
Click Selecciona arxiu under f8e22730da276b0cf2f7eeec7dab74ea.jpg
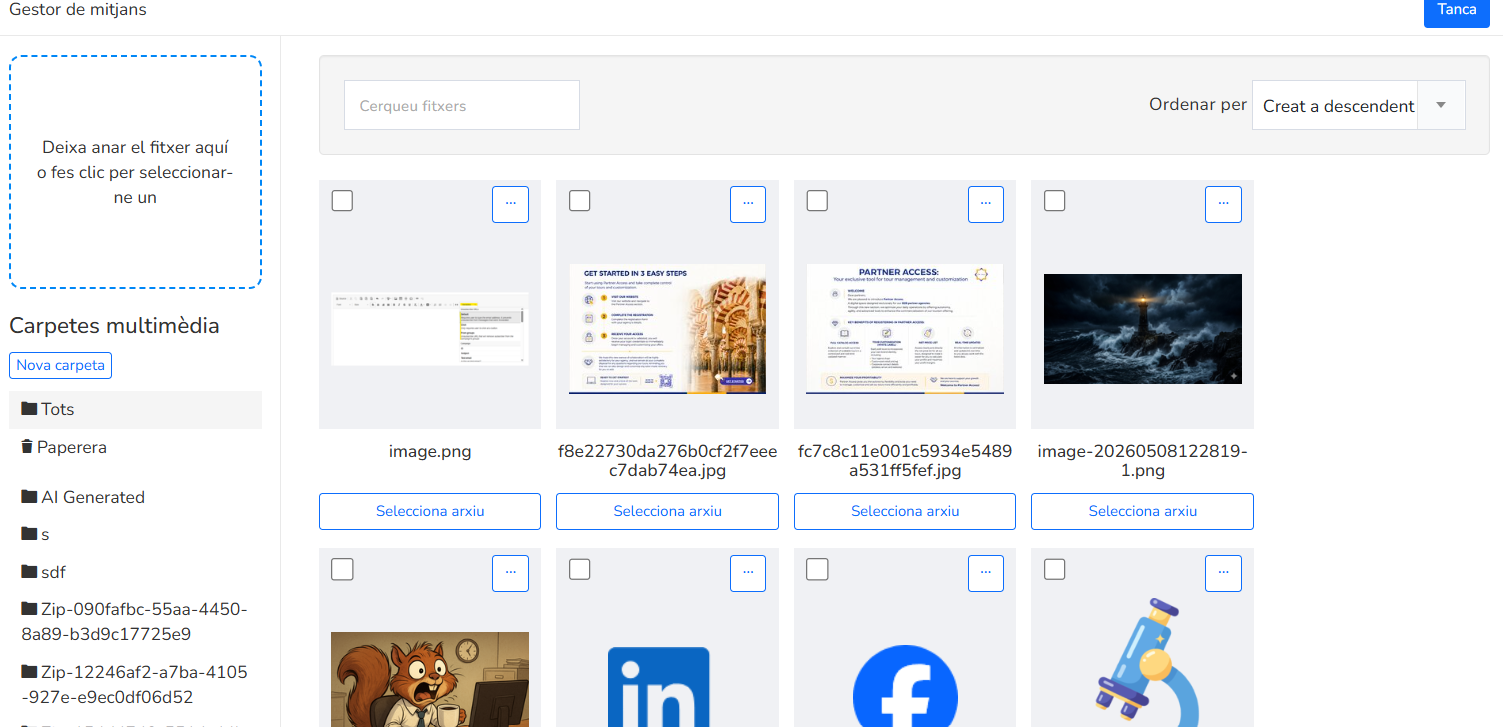tap(667, 511)
